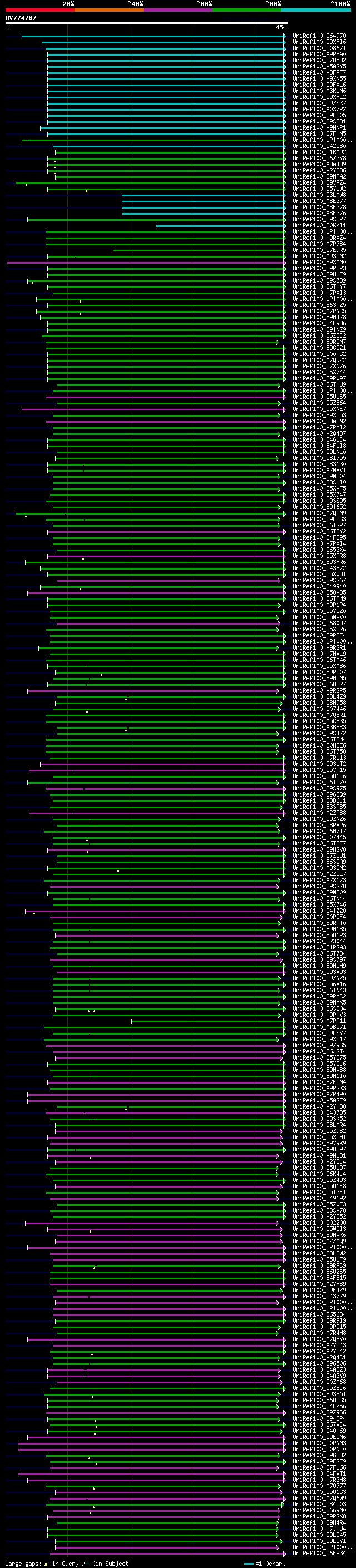This screenshot has height=1568, width=356.
Task: Click the UniRef100_A9NNP1 entry
Action: (319, 128)
